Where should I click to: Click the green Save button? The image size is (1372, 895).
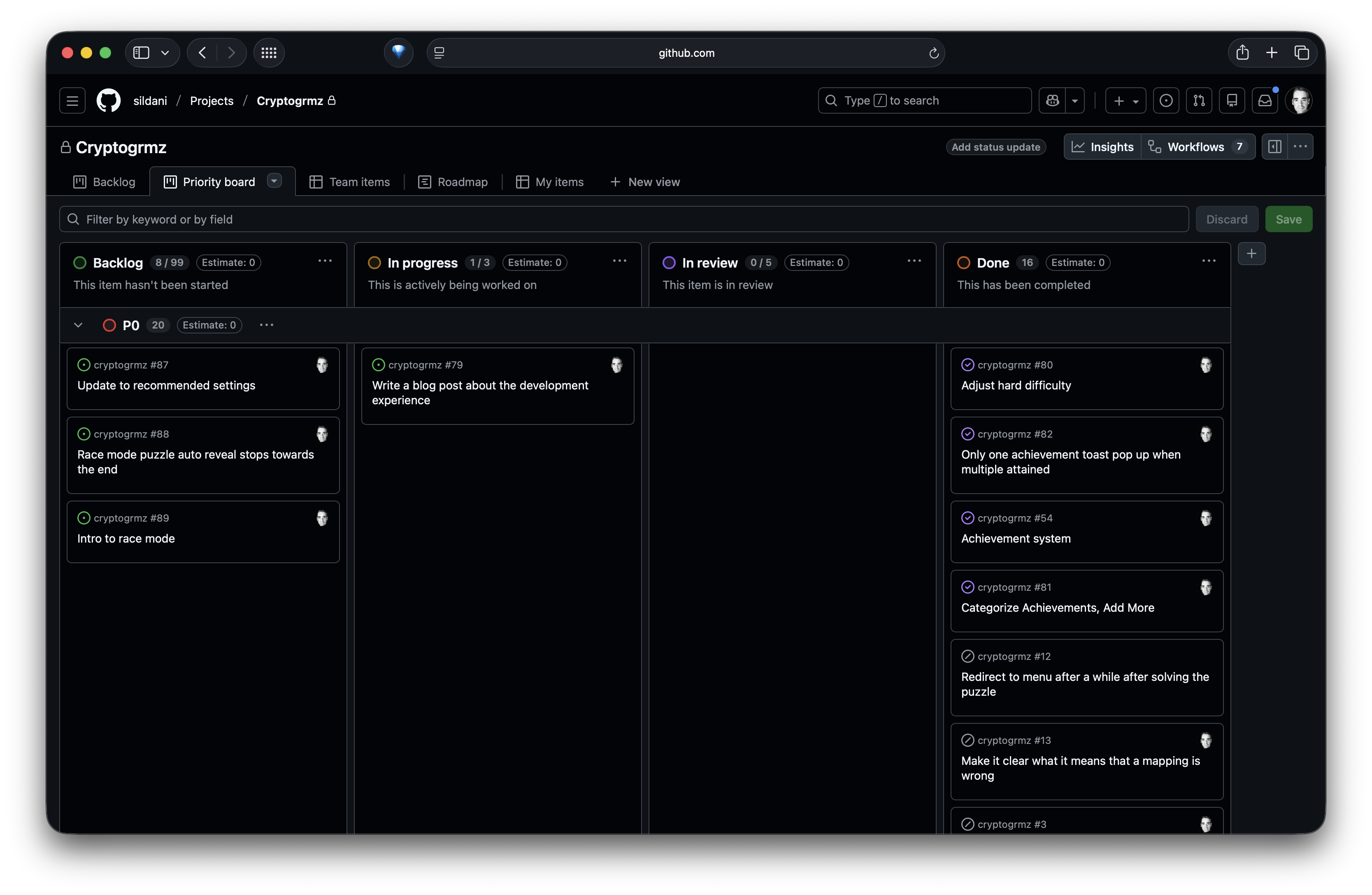coord(1288,219)
